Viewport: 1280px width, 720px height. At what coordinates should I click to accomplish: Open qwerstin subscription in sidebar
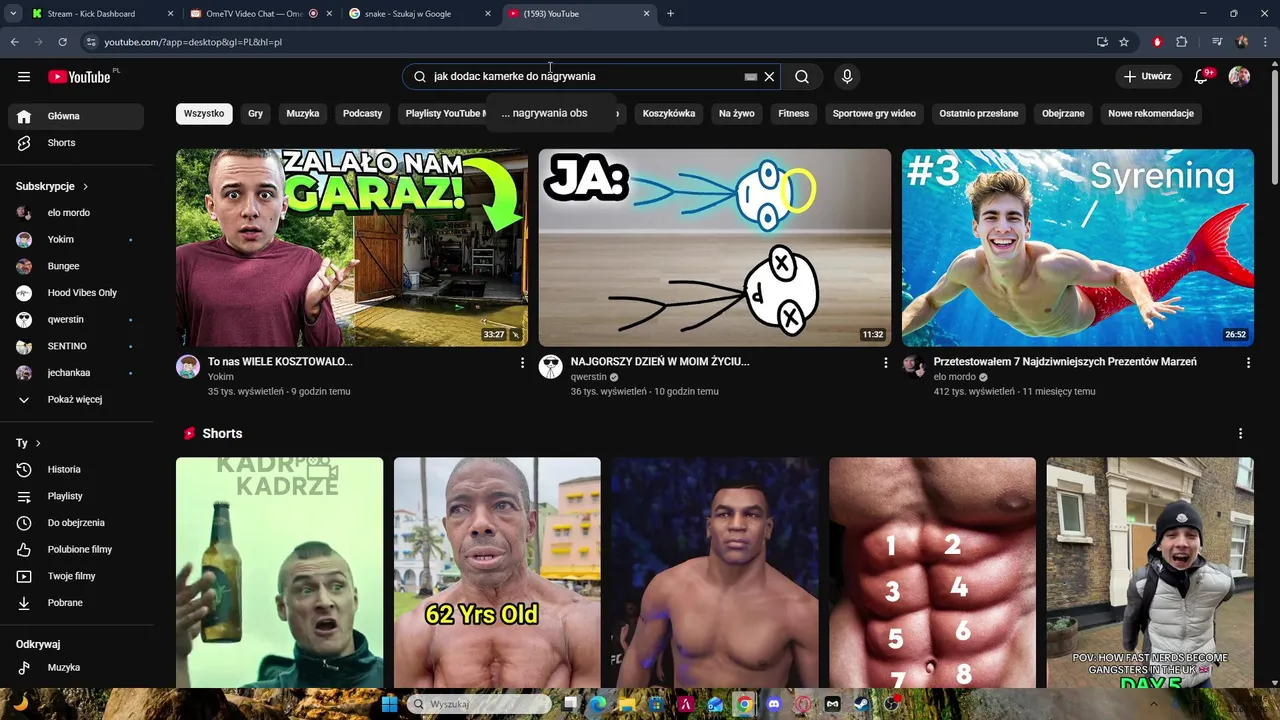click(76, 320)
